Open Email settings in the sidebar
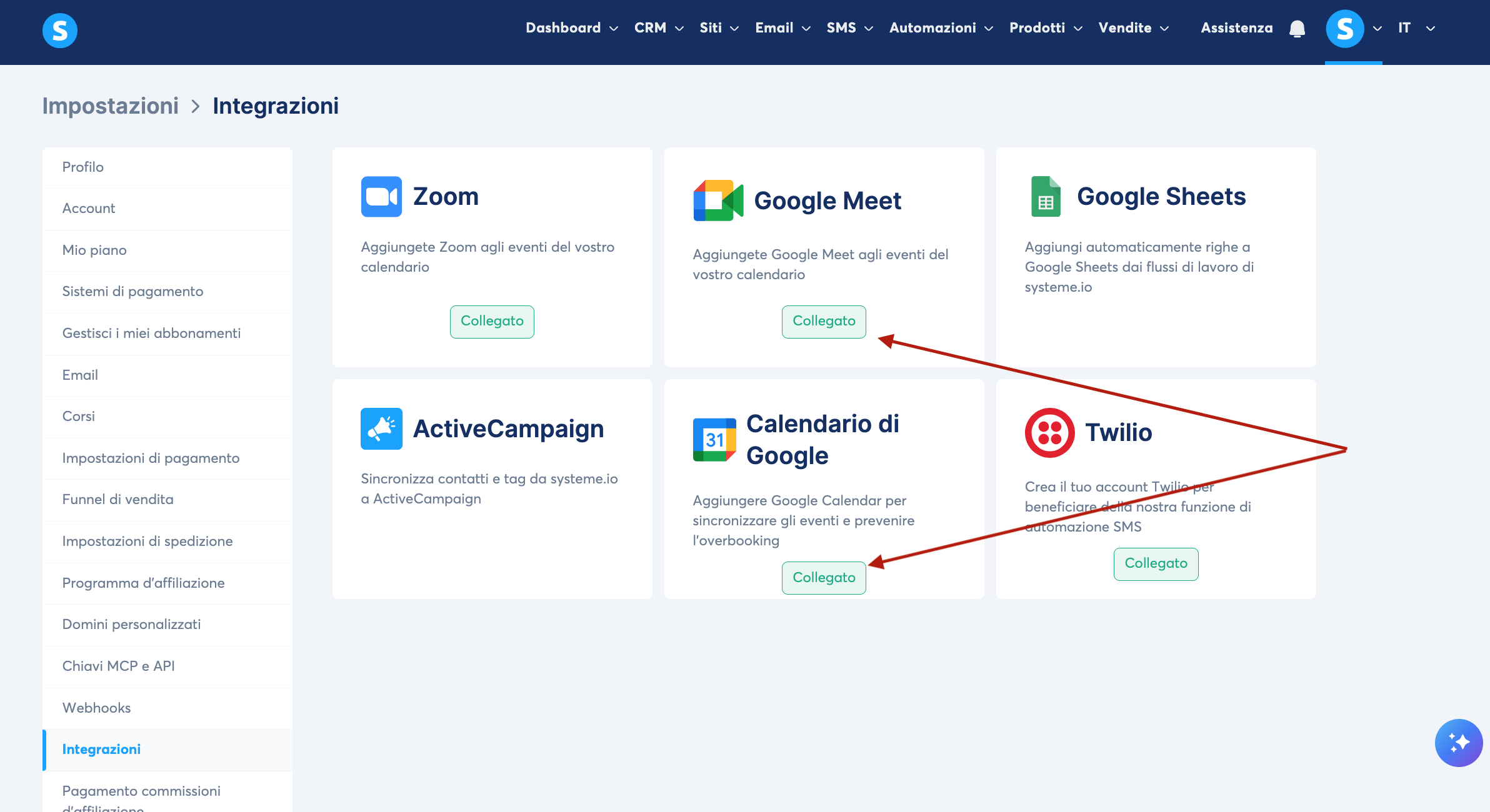The image size is (1490, 812). click(x=167, y=375)
